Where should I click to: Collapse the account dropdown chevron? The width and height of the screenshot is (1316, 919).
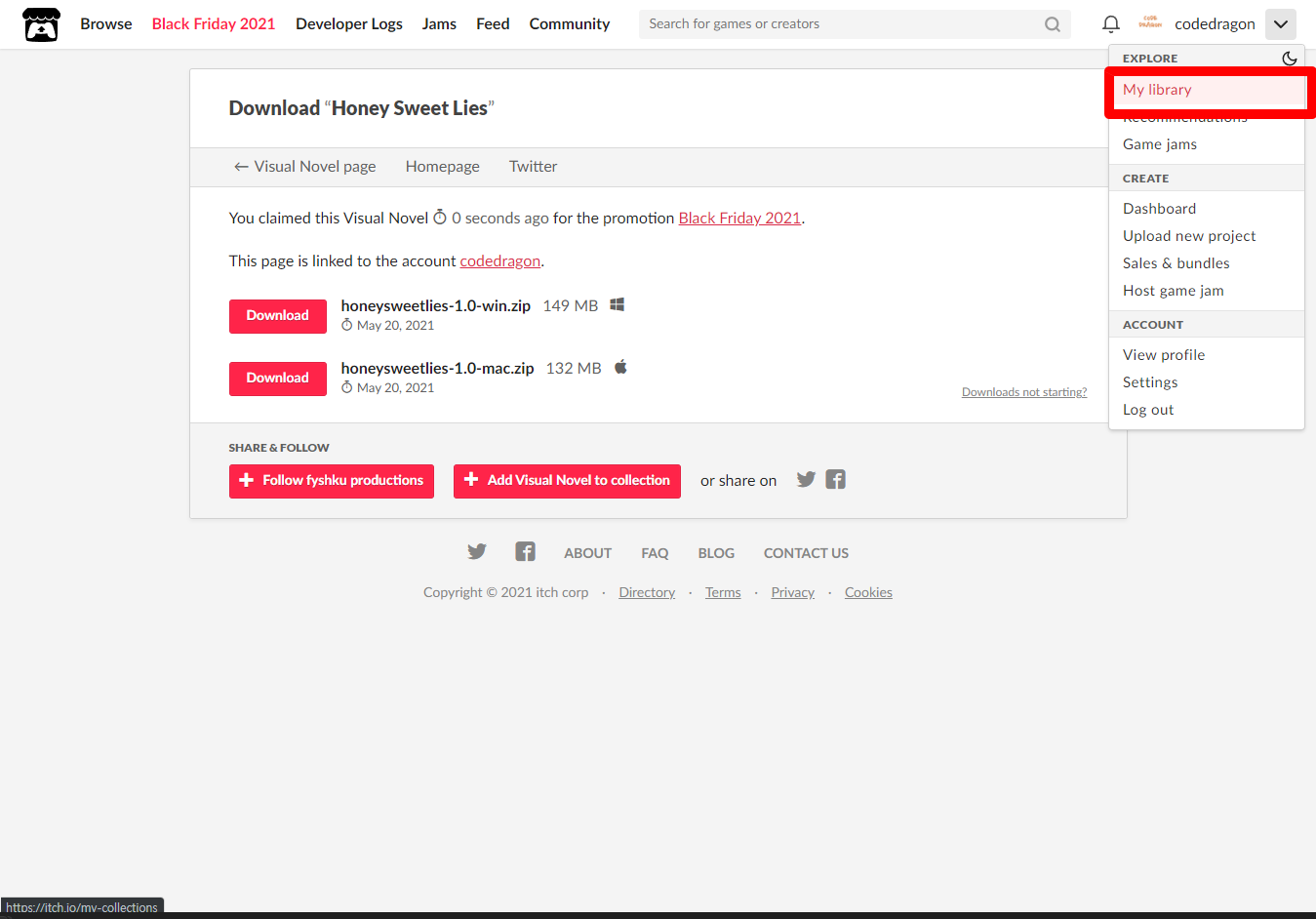(1281, 24)
